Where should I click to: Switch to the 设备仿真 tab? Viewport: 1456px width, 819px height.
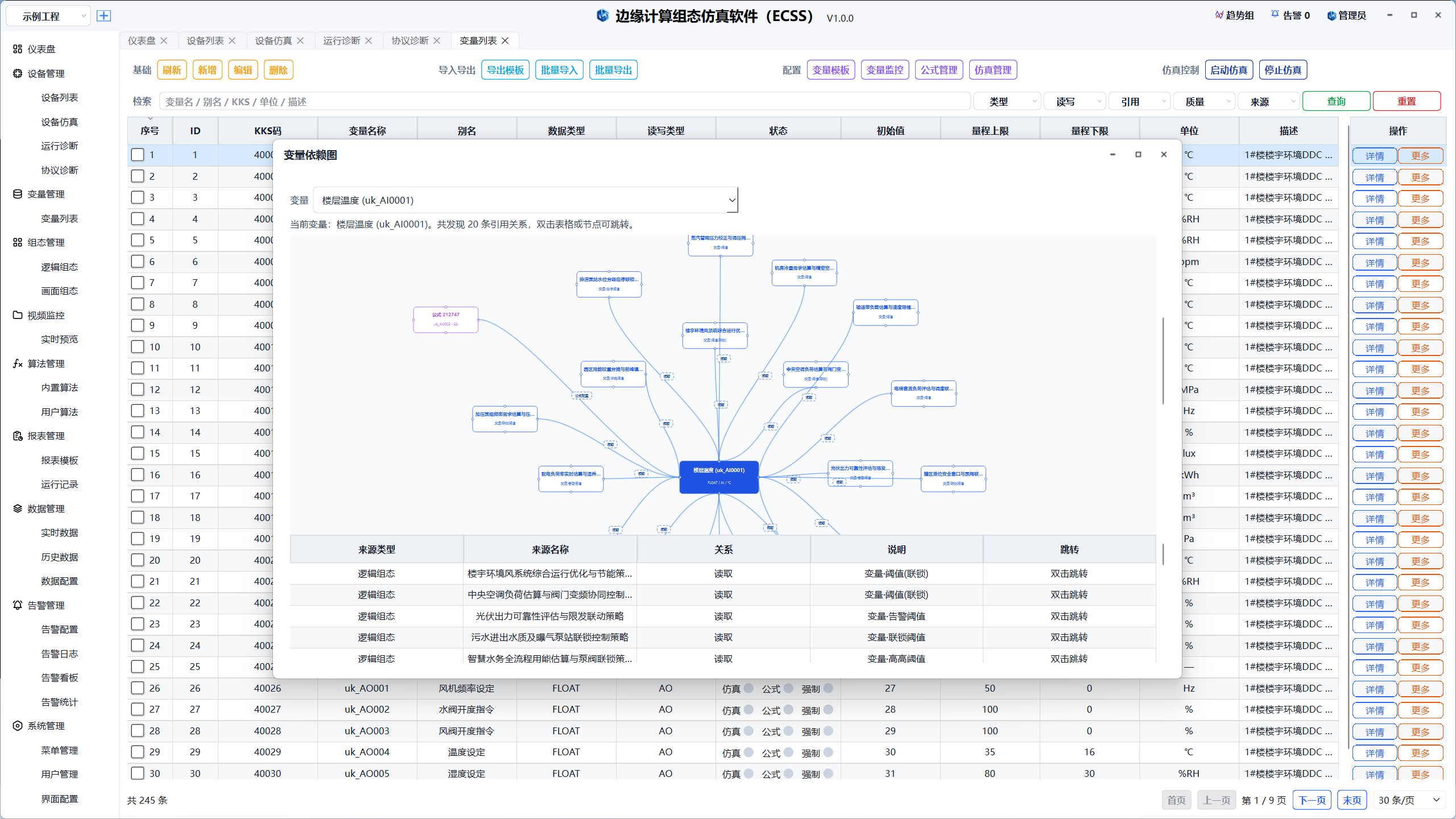273,40
